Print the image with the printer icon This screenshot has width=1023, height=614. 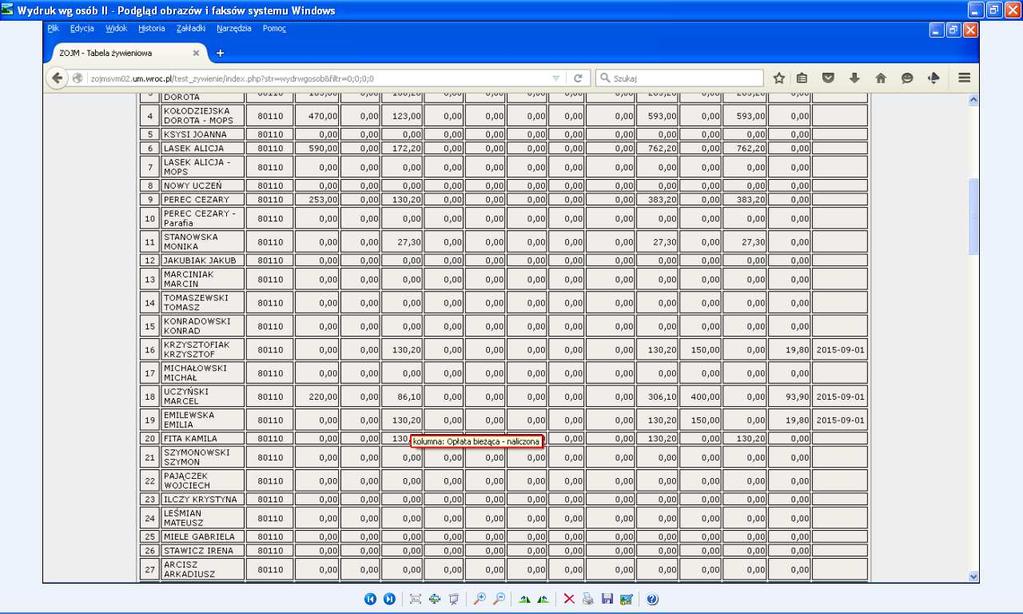click(588, 599)
